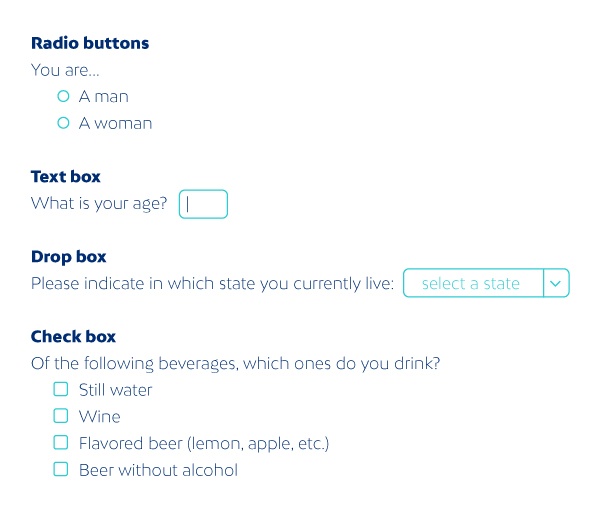Select the 'A man' radio button
Image resolution: width=600 pixels, height=507 pixels.
(x=63, y=97)
